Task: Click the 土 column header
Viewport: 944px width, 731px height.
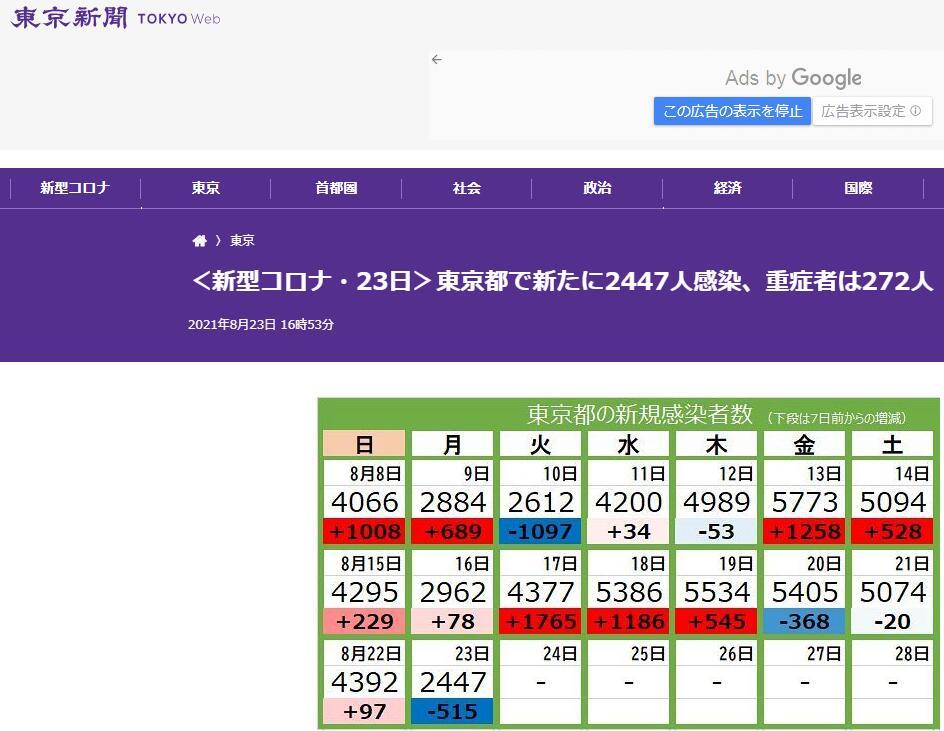Action: (892, 444)
